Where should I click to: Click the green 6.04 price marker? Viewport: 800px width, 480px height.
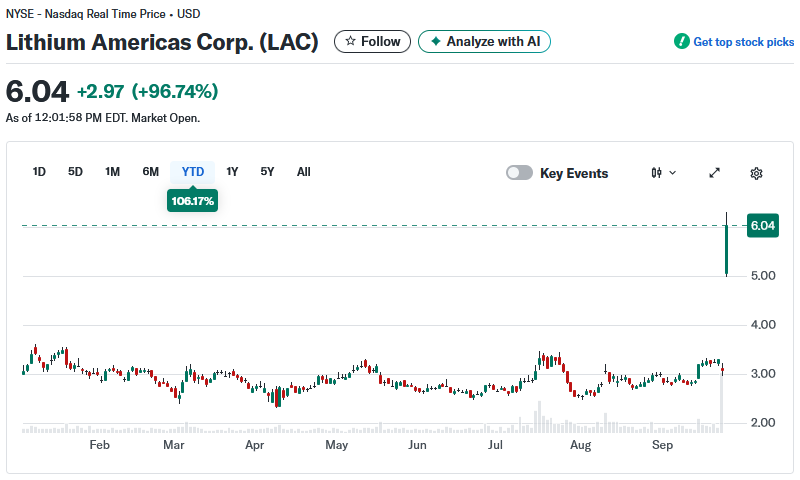762,226
